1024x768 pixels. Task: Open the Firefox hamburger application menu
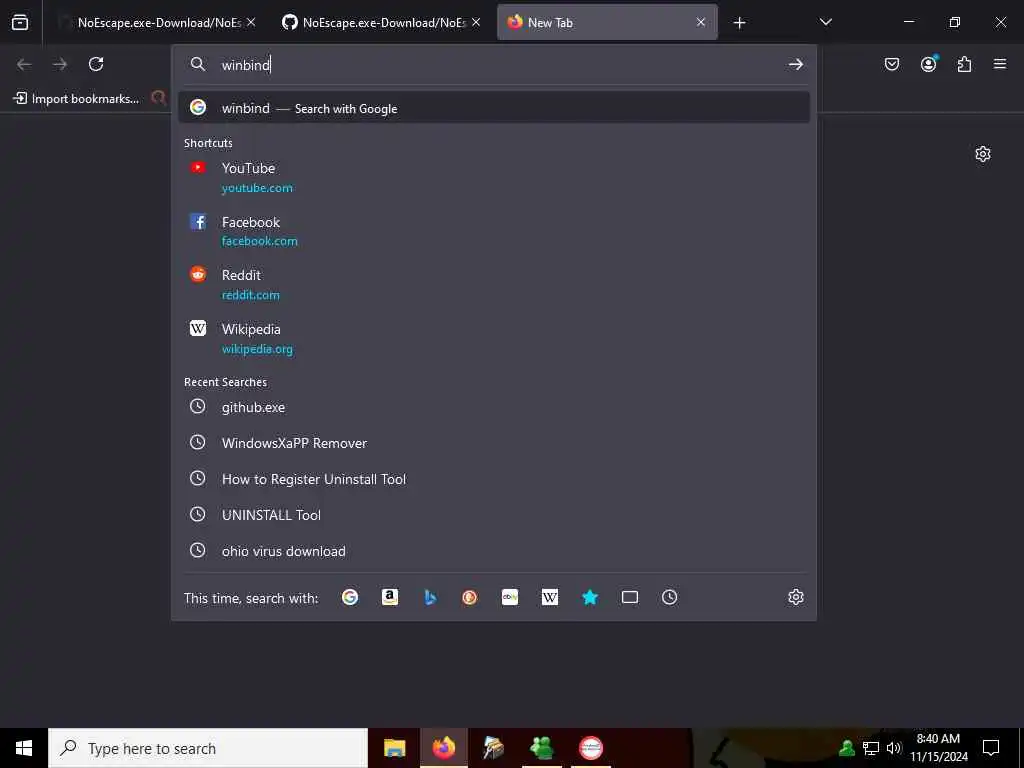coord(1000,64)
